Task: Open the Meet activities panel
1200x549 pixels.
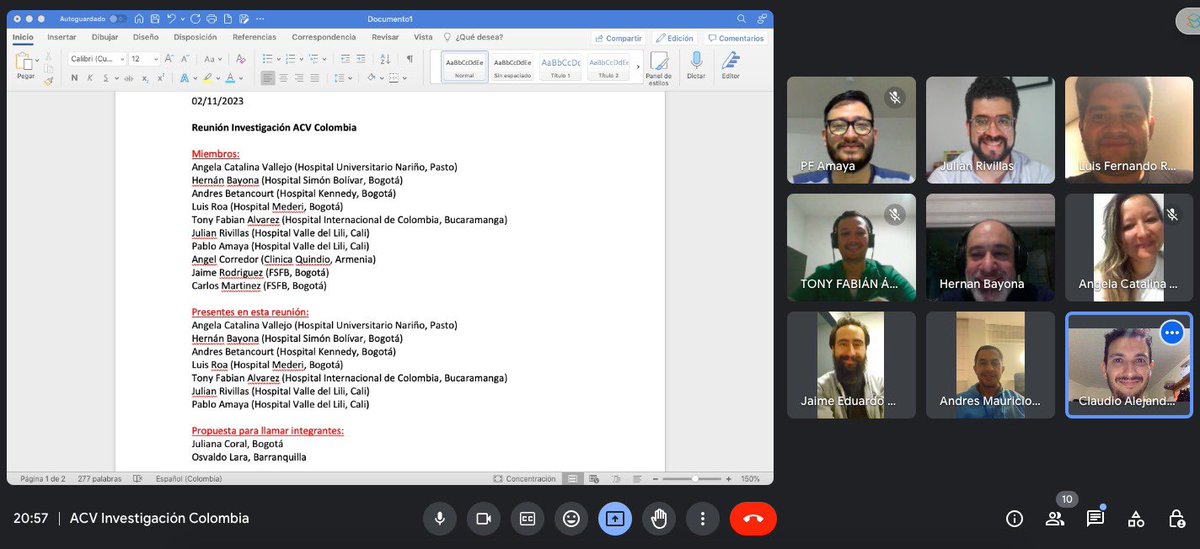Action: coord(1136,518)
